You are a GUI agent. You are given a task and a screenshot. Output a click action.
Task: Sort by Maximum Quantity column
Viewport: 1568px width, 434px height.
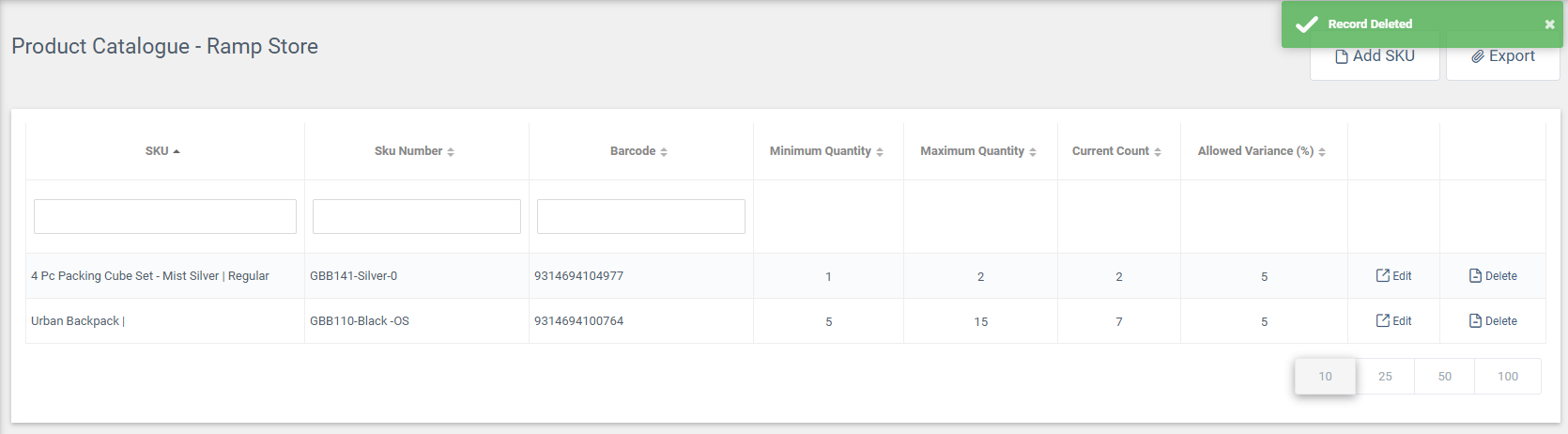point(978,151)
